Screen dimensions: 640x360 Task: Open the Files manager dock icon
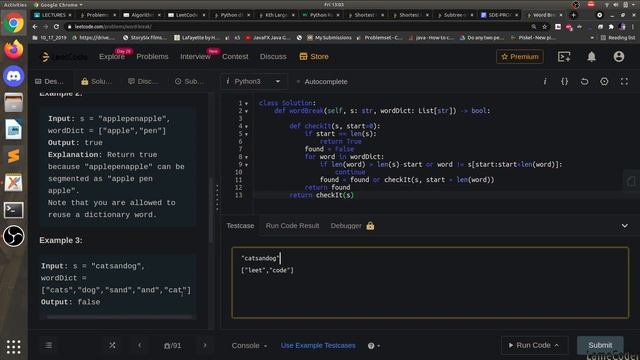pos(13,102)
